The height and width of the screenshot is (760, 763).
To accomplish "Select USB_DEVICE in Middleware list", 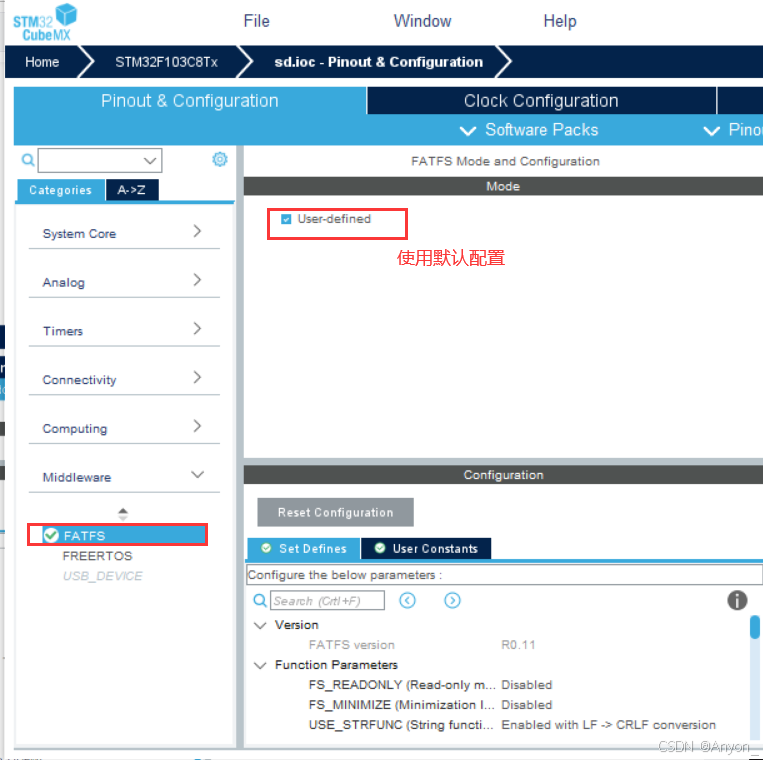I will click(x=102, y=576).
